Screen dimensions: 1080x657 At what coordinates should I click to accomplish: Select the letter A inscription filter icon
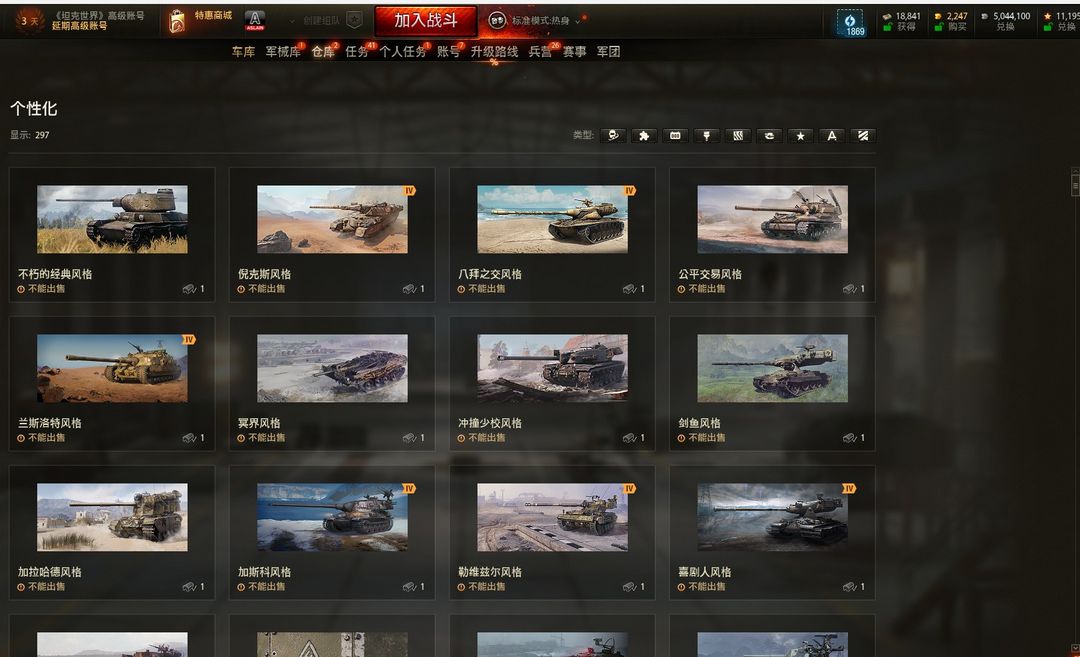831,136
